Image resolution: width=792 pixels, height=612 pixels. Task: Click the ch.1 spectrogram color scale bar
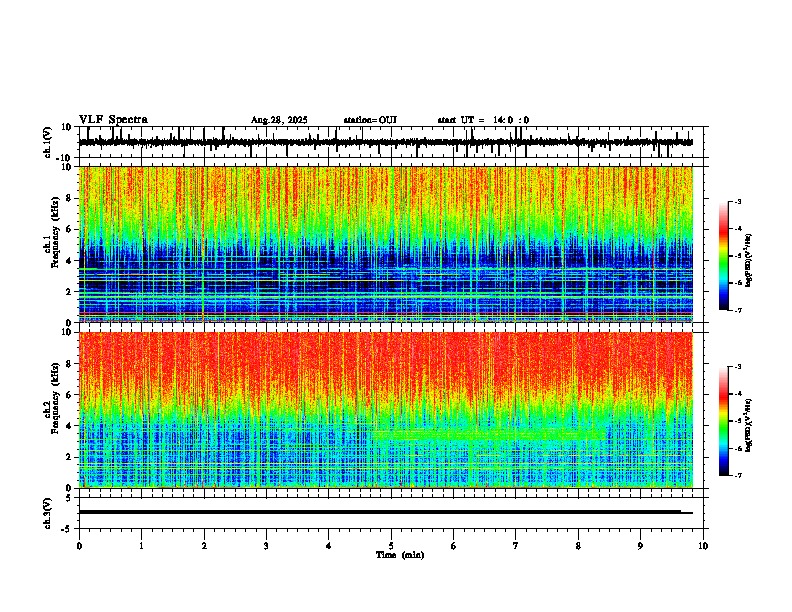pos(724,256)
